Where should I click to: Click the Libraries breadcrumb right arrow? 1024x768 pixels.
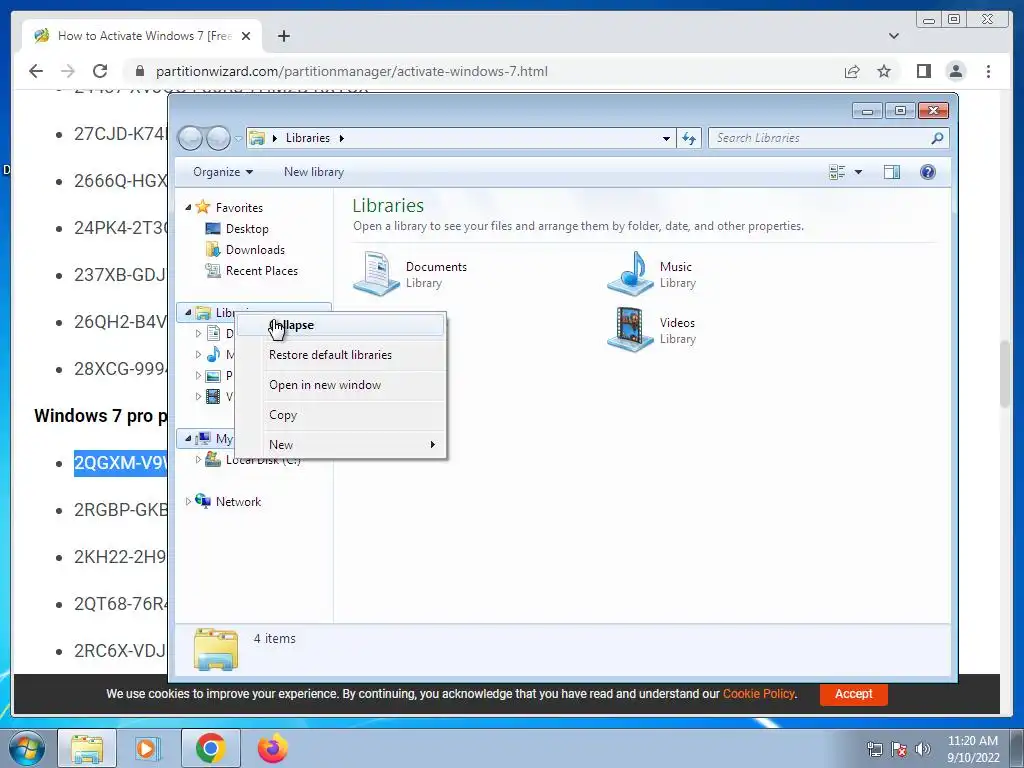[x=342, y=138]
